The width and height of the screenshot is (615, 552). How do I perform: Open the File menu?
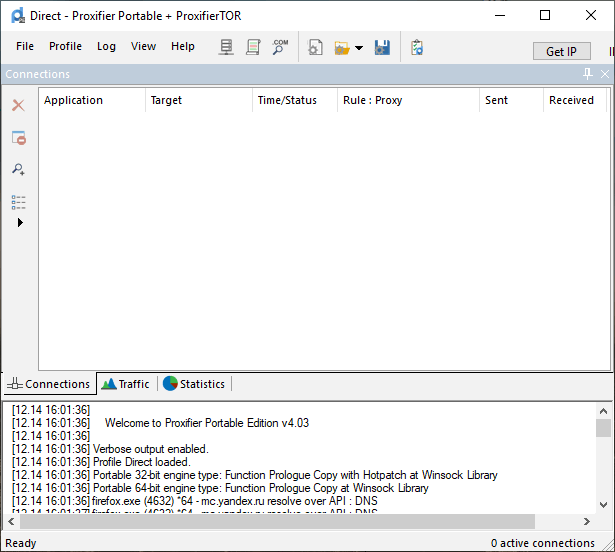pos(25,46)
